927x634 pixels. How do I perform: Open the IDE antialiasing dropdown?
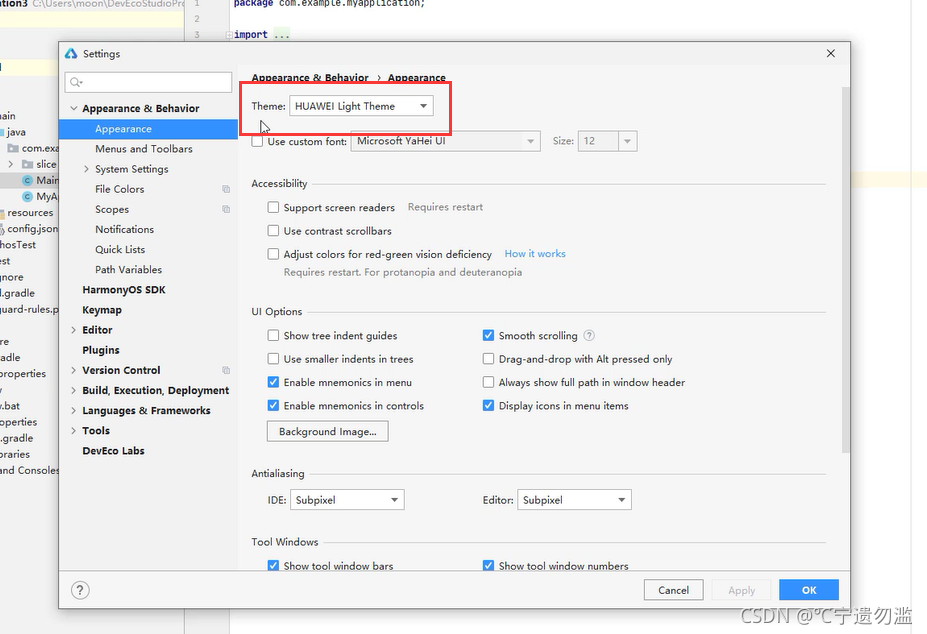tap(347, 500)
